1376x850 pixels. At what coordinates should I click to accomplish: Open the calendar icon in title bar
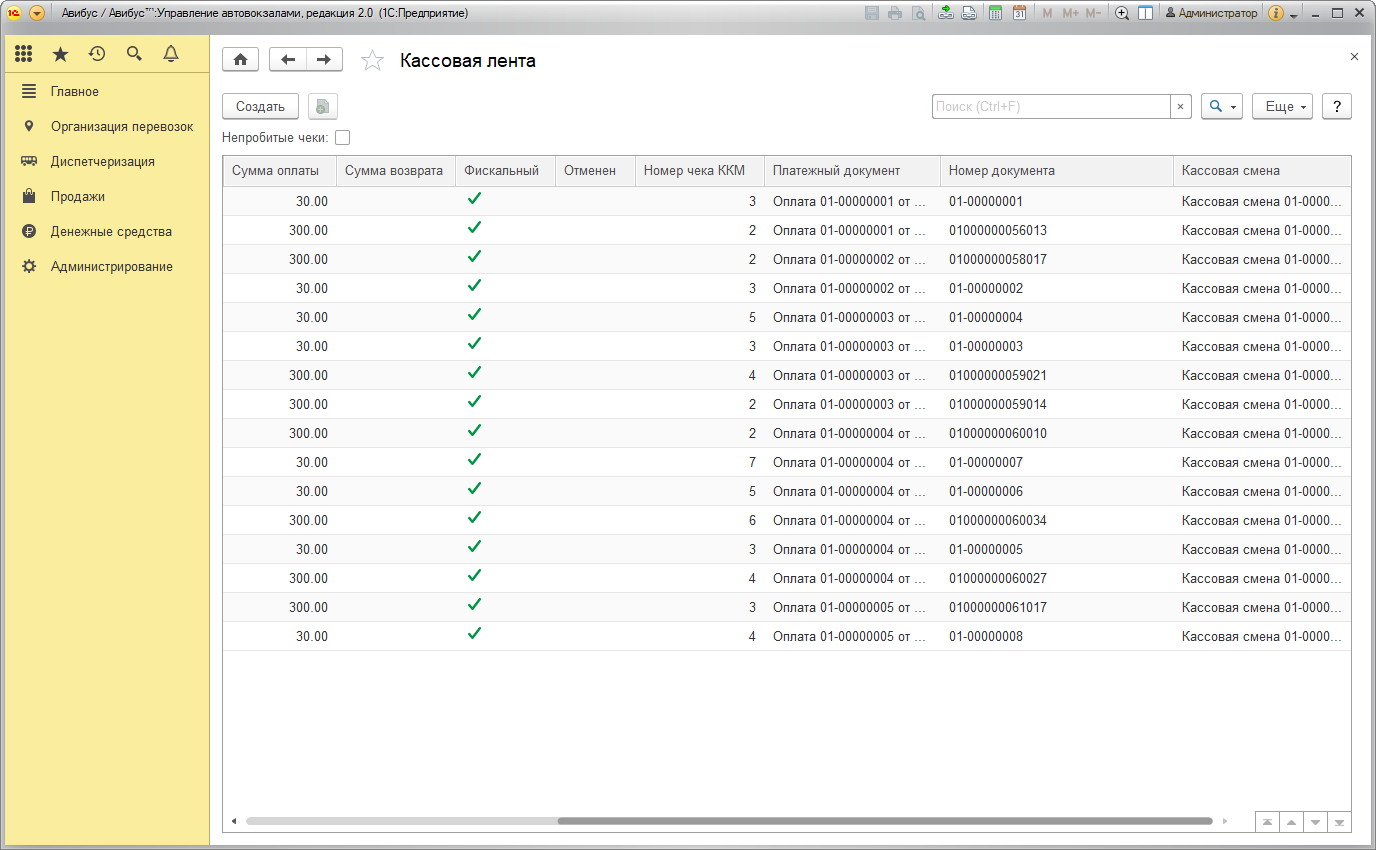pyautogui.click(x=1019, y=13)
